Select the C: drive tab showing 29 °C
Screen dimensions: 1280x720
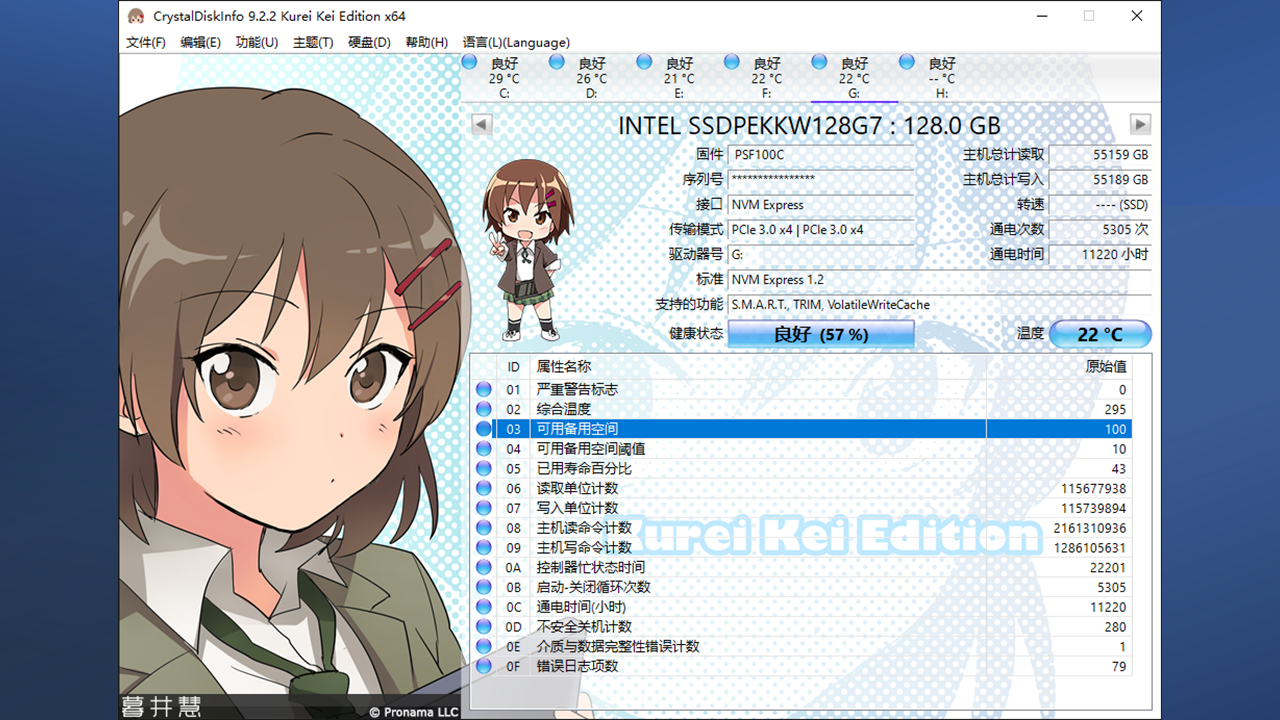(x=504, y=78)
